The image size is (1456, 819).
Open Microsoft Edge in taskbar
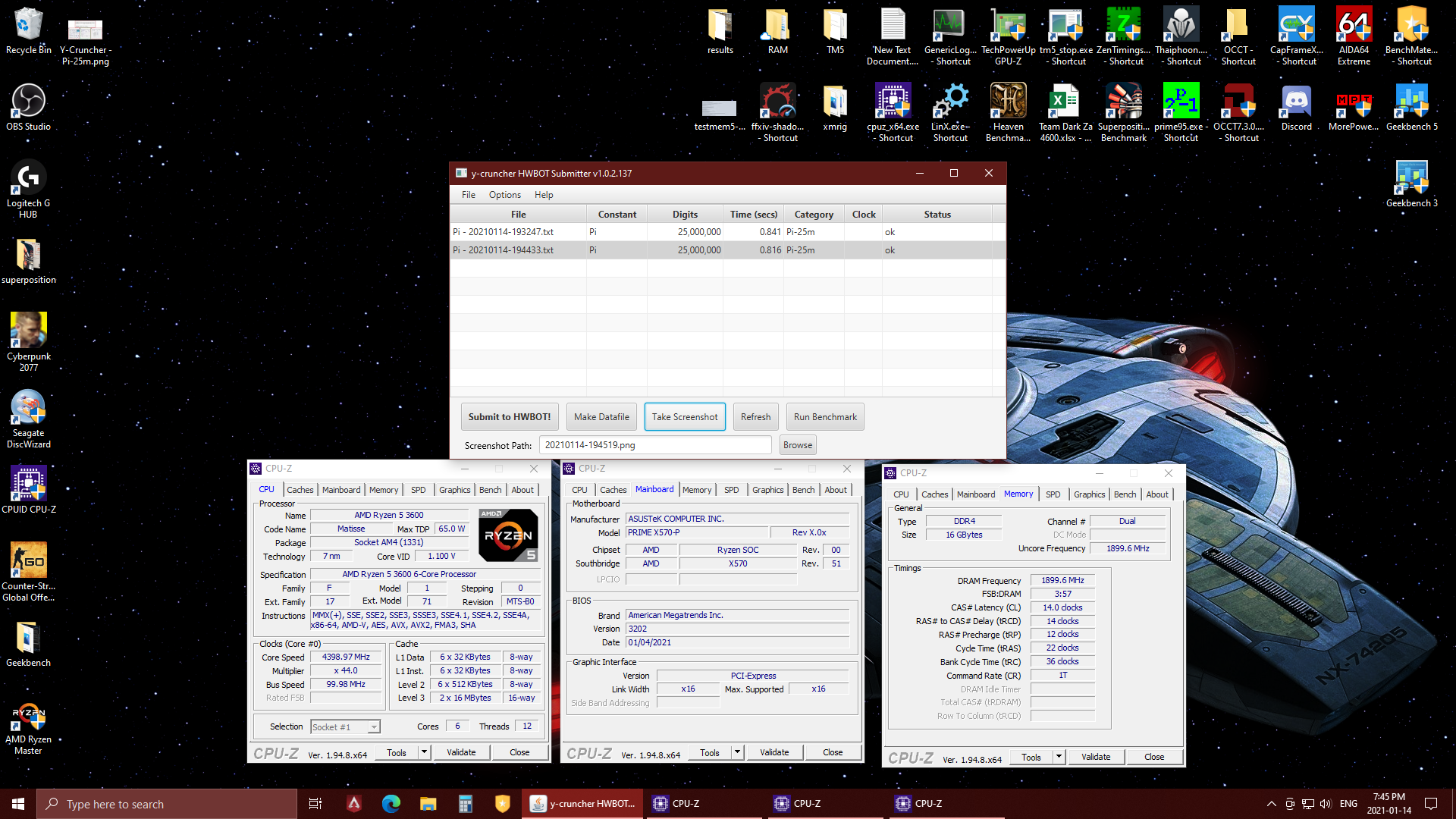pyautogui.click(x=391, y=804)
